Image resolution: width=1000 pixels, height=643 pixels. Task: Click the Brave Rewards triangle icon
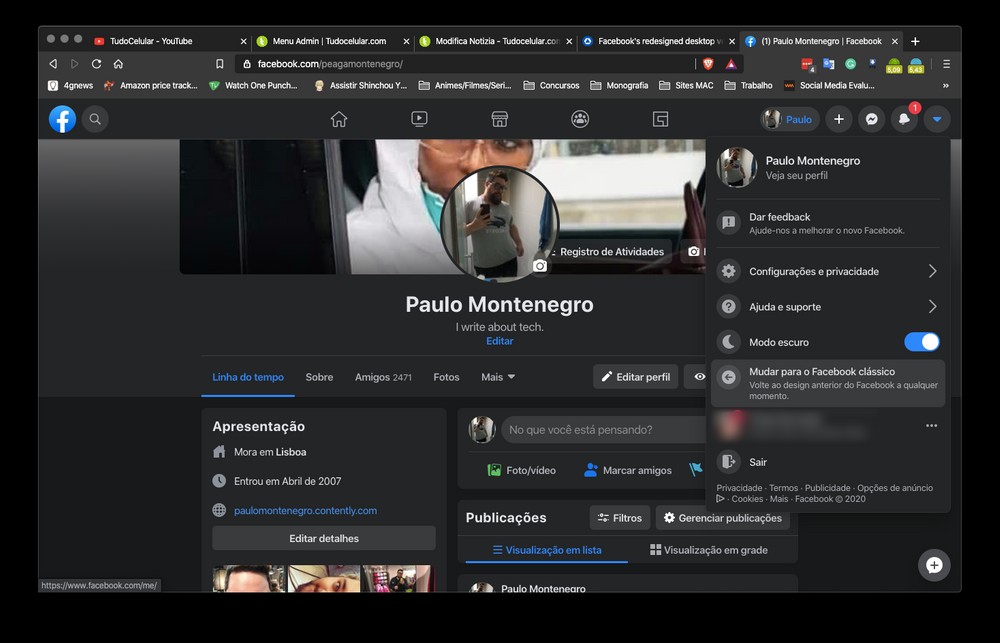point(731,64)
